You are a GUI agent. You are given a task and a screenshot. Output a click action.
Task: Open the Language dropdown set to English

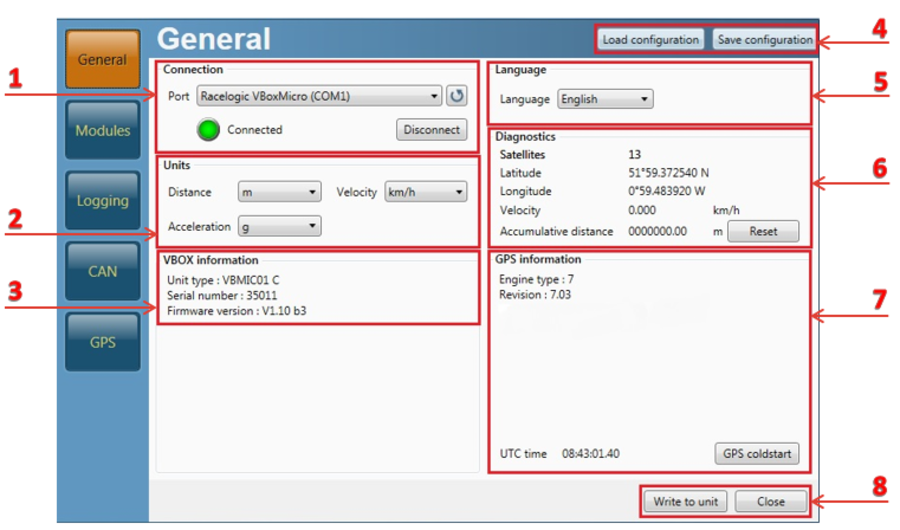(605, 99)
